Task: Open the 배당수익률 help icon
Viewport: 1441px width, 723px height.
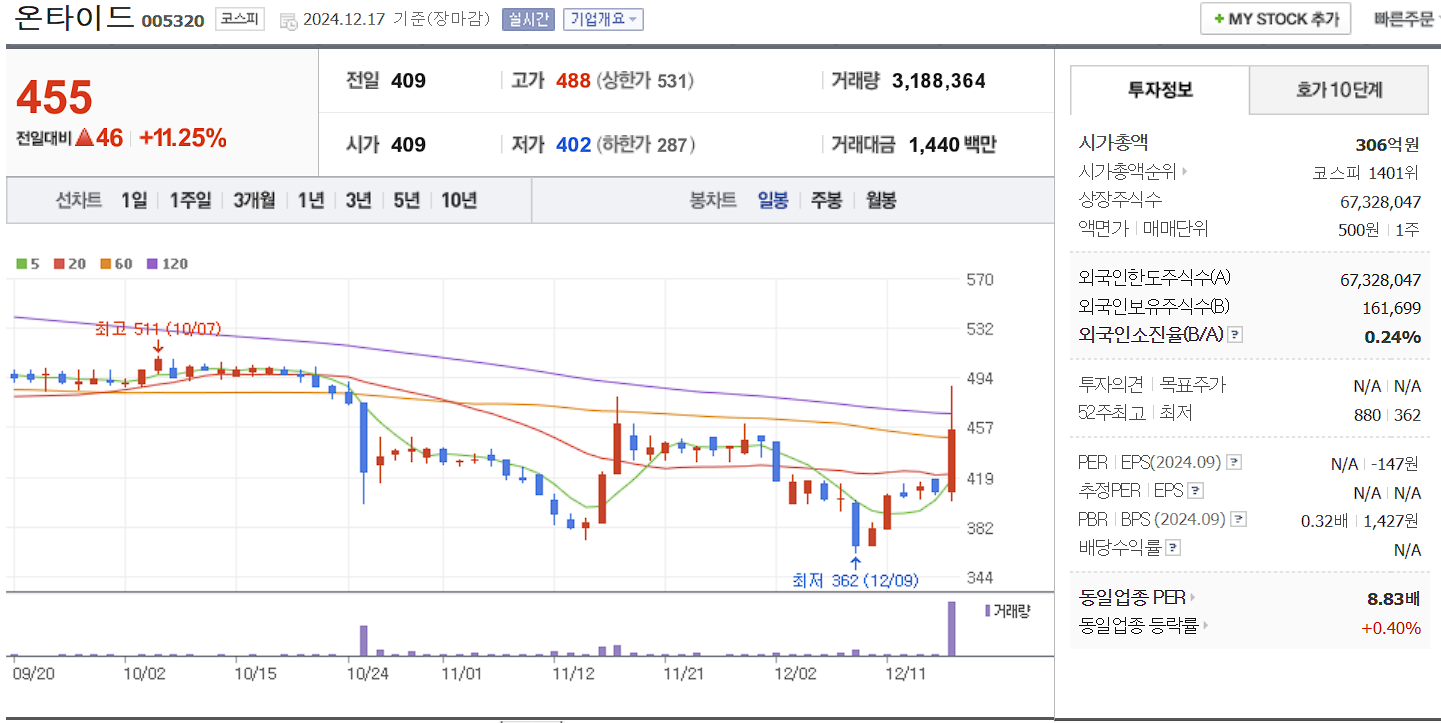Action: (1173, 546)
